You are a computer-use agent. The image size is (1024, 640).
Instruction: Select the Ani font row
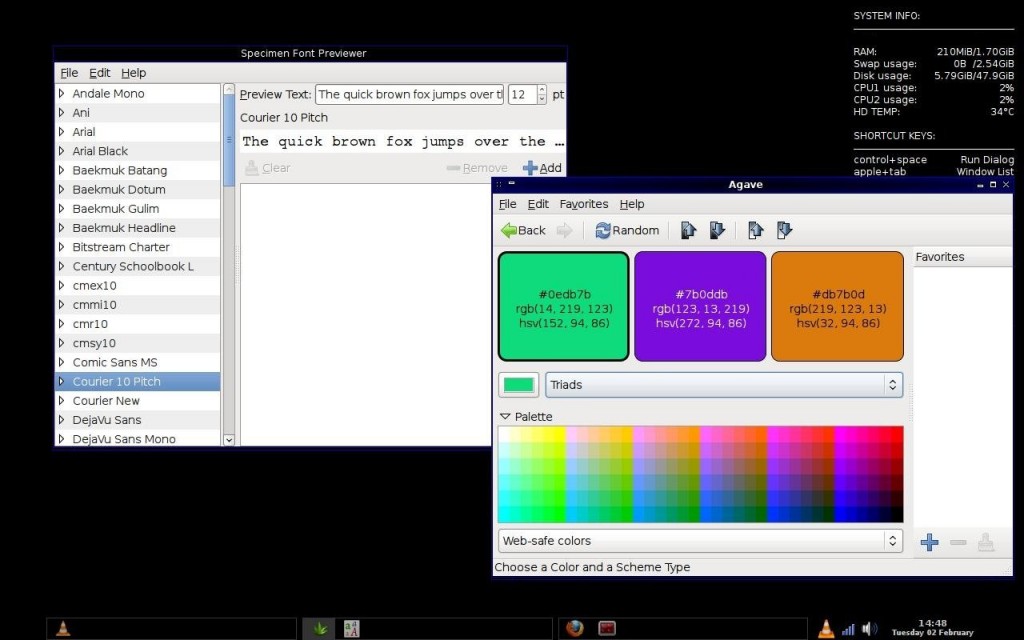coord(138,113)
